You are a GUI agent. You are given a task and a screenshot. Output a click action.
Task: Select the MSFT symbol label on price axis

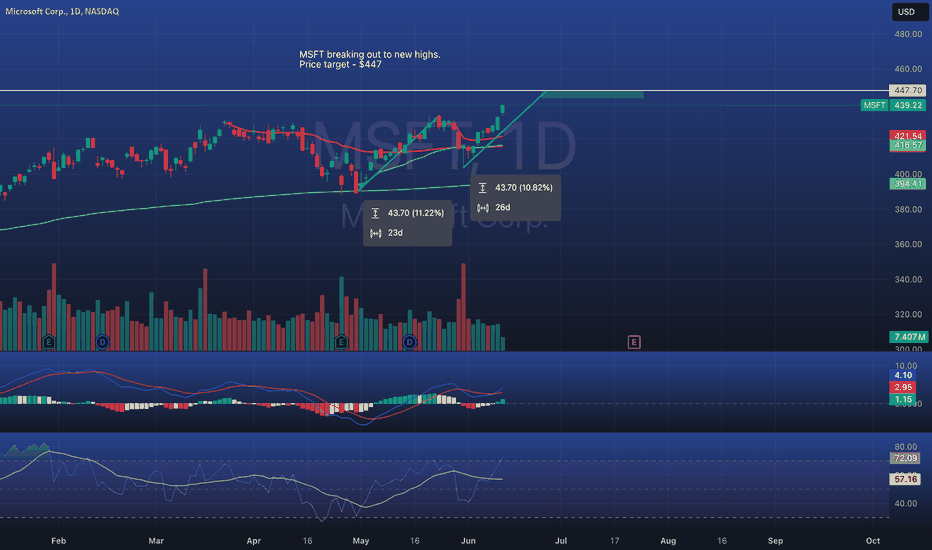coord(874,105)
